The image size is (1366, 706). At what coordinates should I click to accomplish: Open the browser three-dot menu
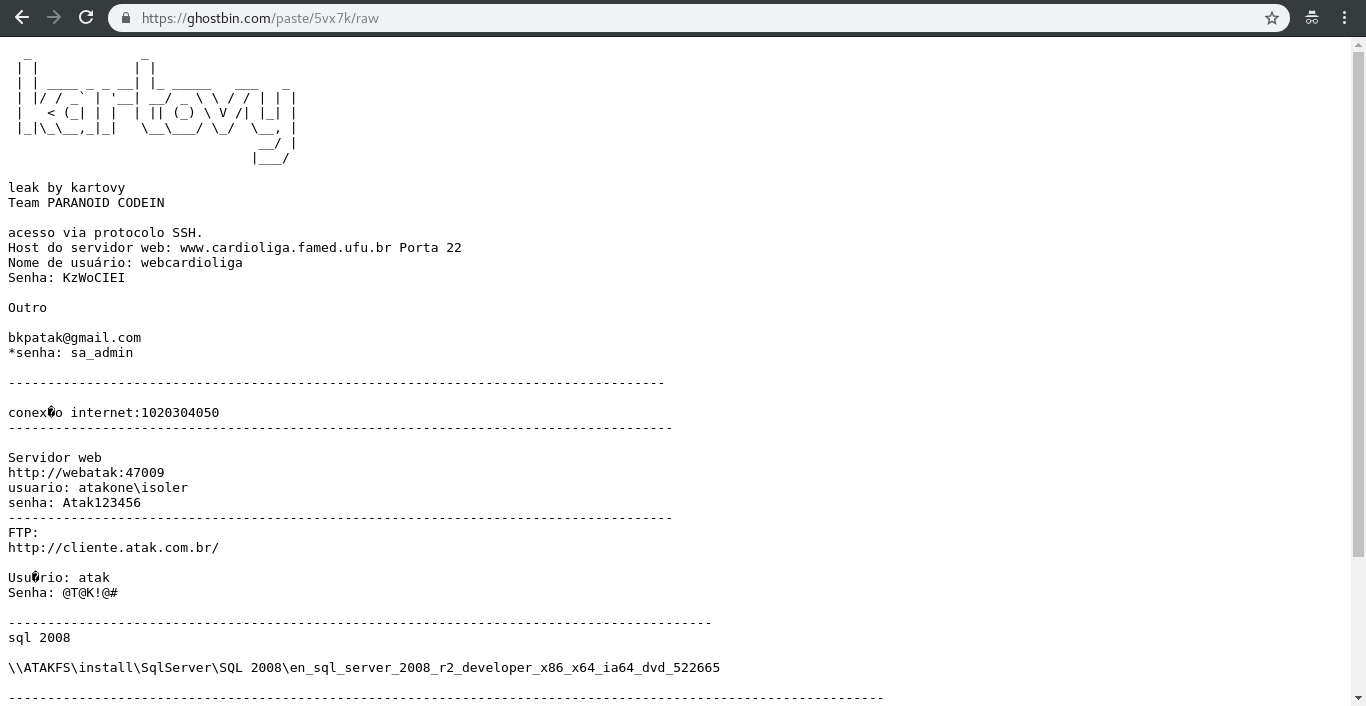[x=1344, y=18]
